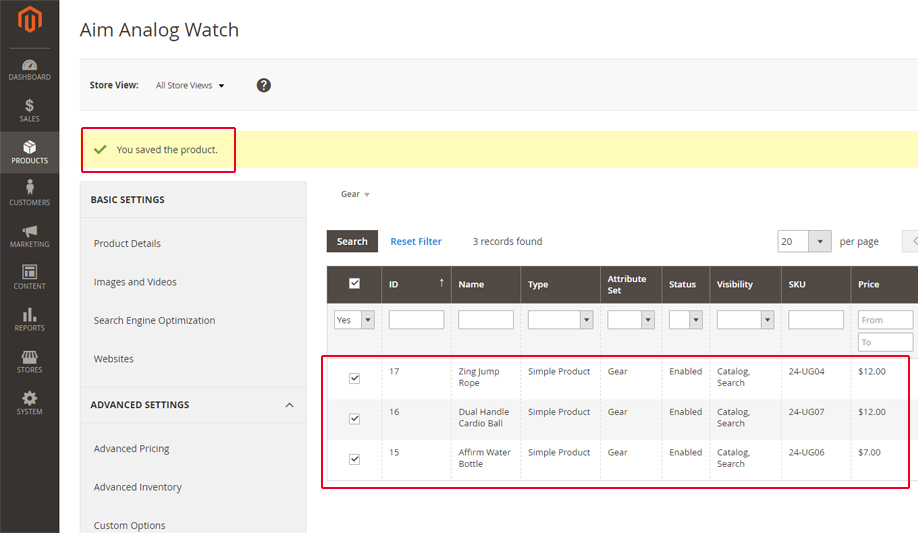Screen dimensions: 918x533
Task: Click the Search button
Action: pos(352,241)
